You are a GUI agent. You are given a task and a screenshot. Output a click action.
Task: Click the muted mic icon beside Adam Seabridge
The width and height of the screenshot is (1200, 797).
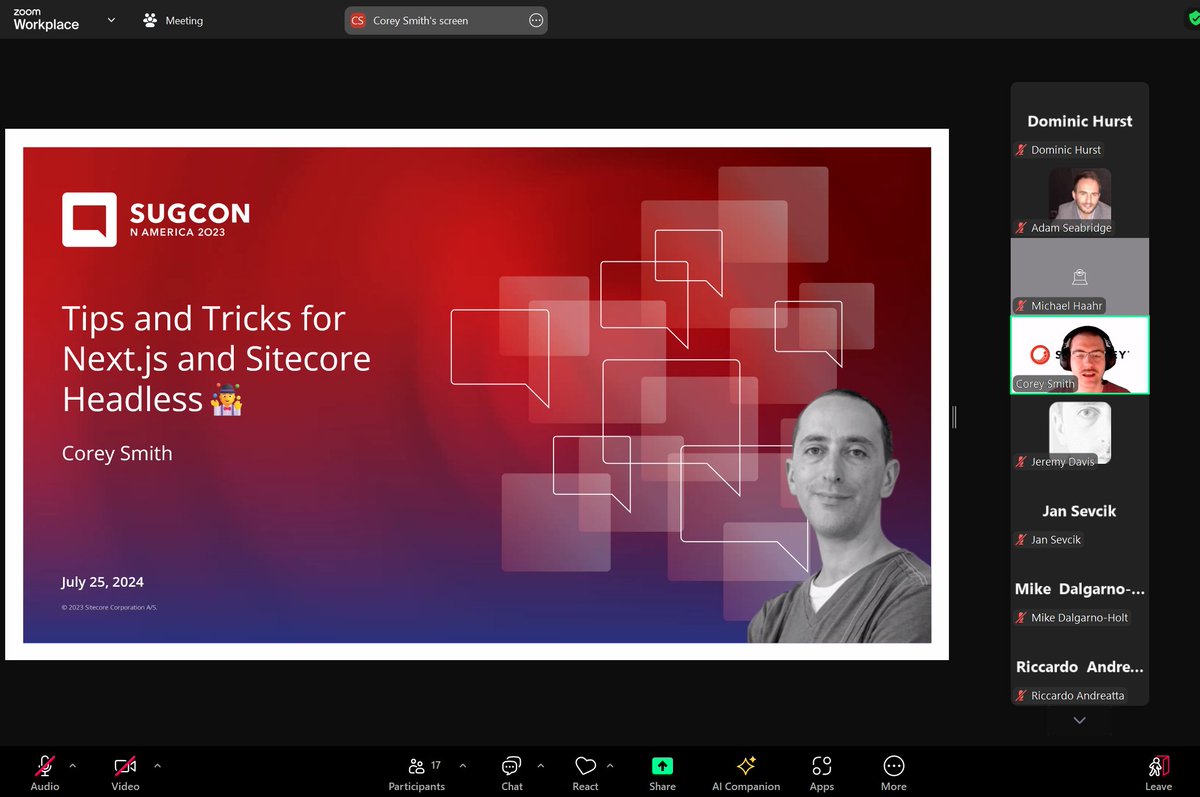(x=1021, y=228)
